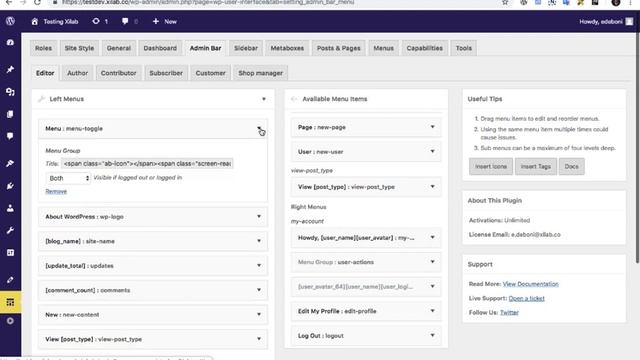
Task: Click the menu-toggle Title input field
Action: click(x=147, y=163)
